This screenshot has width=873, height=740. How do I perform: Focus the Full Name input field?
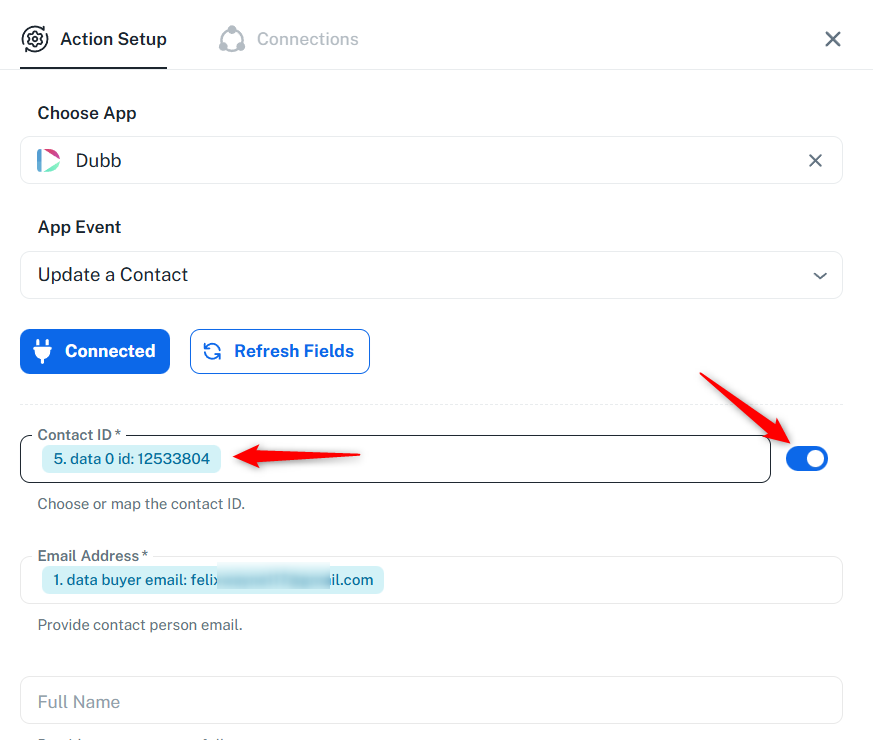coord(430,701)
